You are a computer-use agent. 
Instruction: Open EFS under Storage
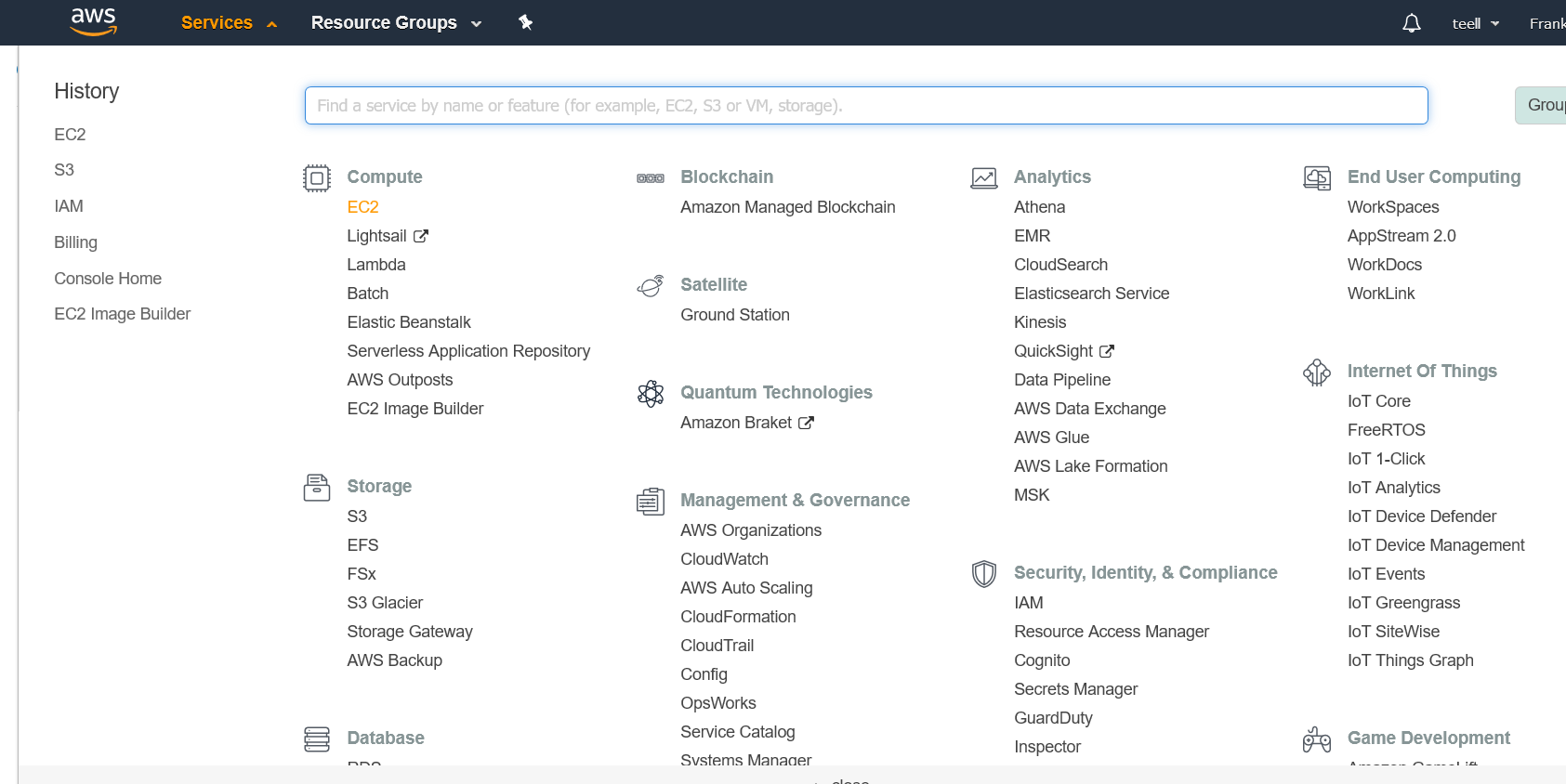pyautogui.click(x=362, y=545)
